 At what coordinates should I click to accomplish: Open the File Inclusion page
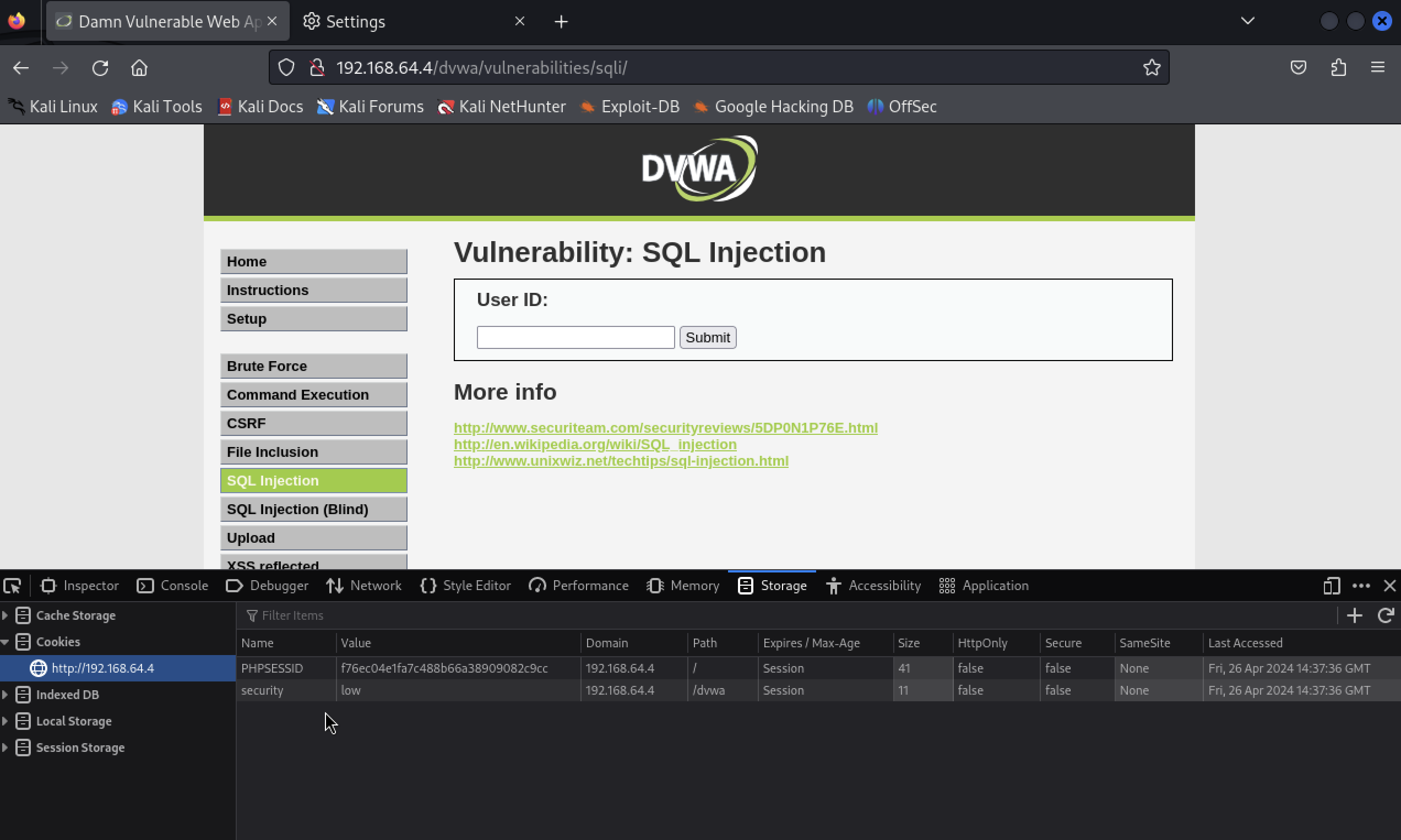pos(314,452)
